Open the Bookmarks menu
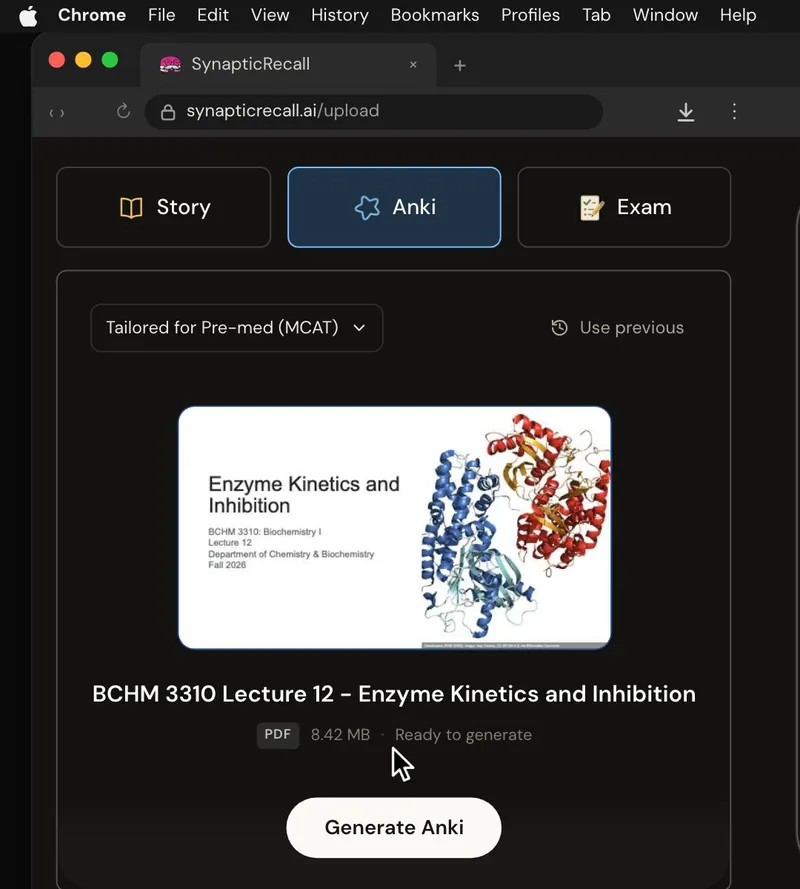The width and height of the screenshot is (800, 889). tap(435, 15)
